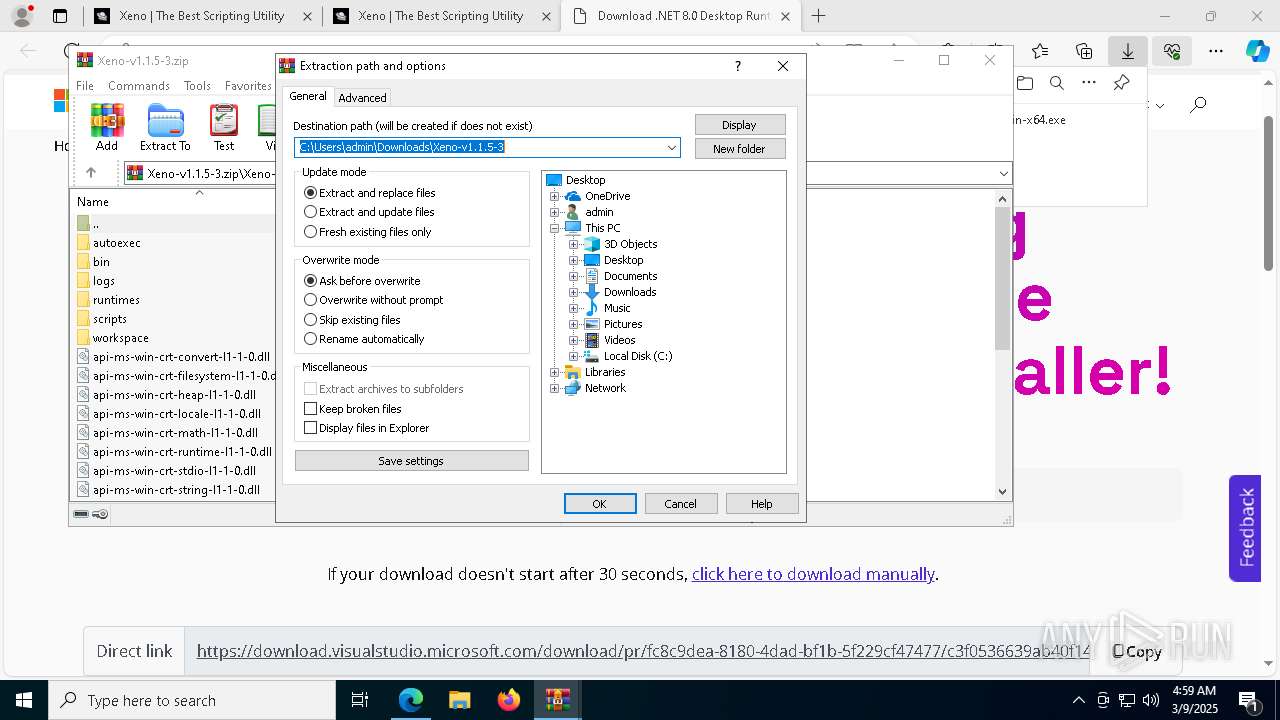
Task: Select OneDrive in the folder tree
Action: pos(607,196)
